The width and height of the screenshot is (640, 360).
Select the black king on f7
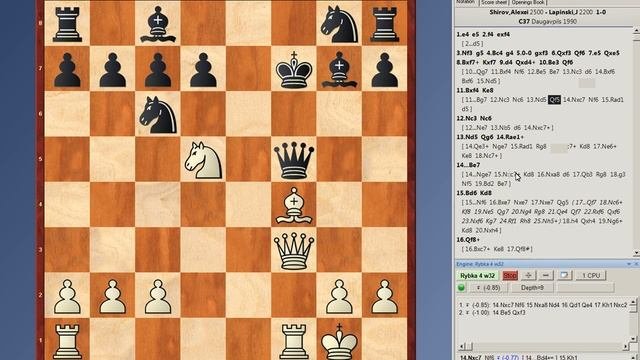coord(293,70)
